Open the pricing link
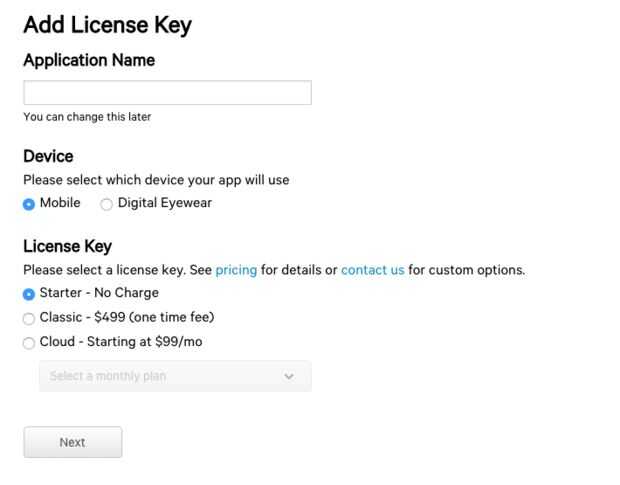 click(x=236, y=270)
